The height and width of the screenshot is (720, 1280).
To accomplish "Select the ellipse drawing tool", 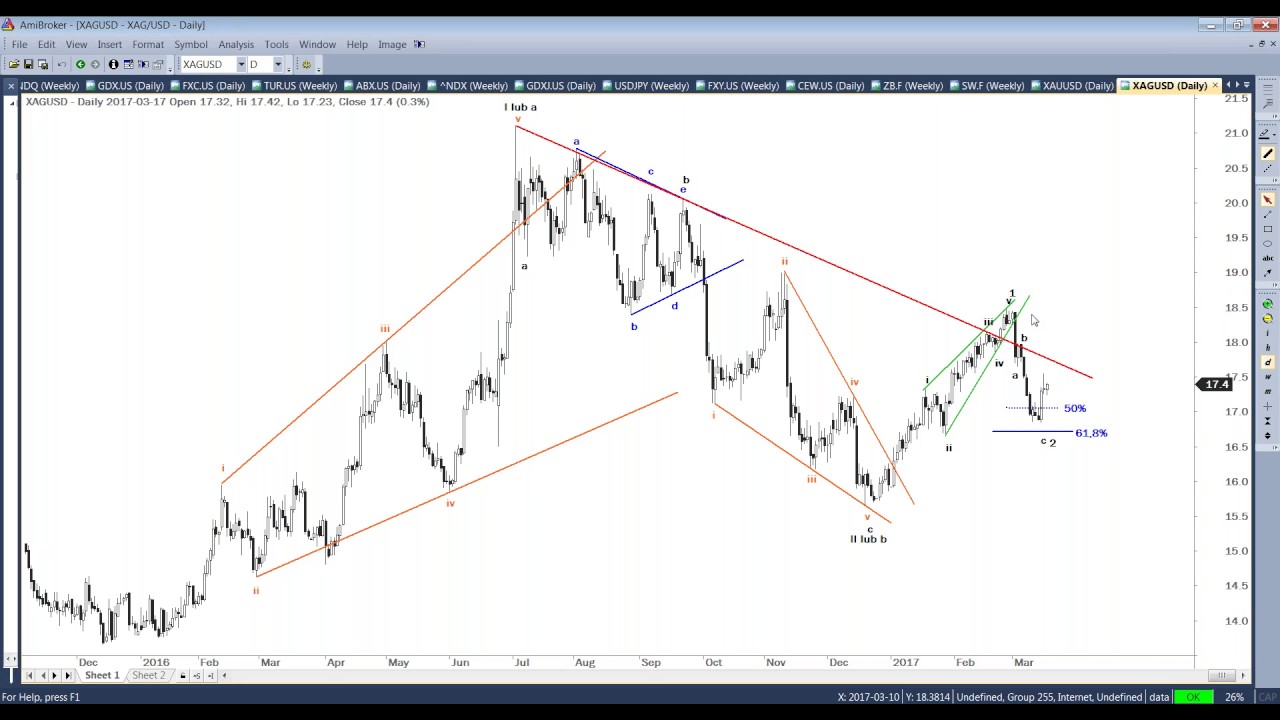I will tap(1267, 244).
